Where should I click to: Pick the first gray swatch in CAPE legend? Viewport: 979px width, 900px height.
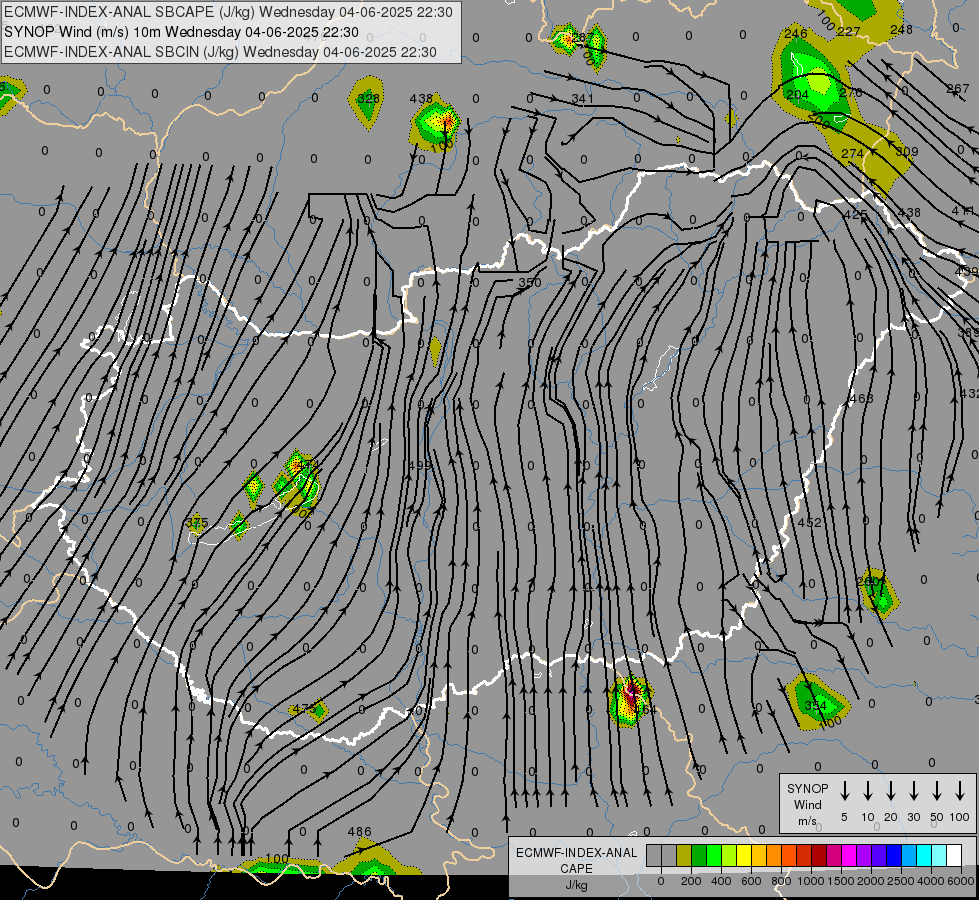click(654, 856)
